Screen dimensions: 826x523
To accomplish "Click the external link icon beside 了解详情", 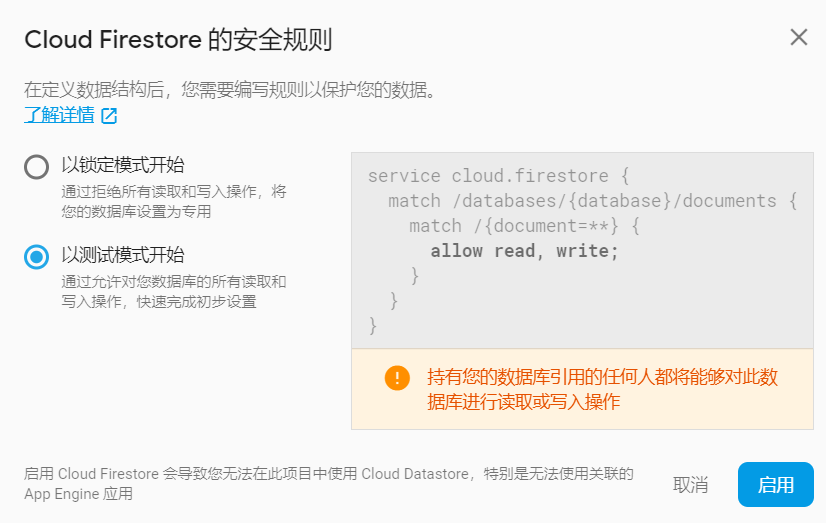I will pyautogui.click(x=109, y=115).
